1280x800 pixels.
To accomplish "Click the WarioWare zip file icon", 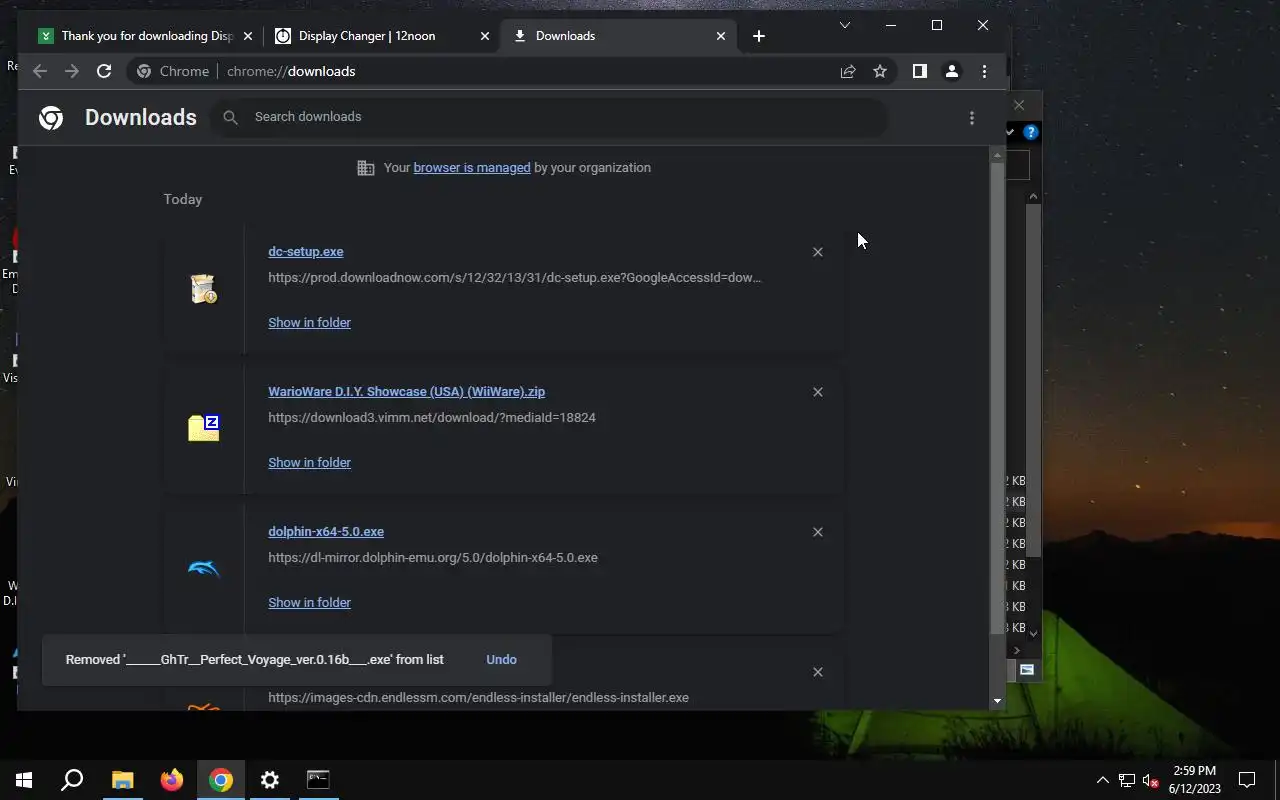I will (204, 428).
